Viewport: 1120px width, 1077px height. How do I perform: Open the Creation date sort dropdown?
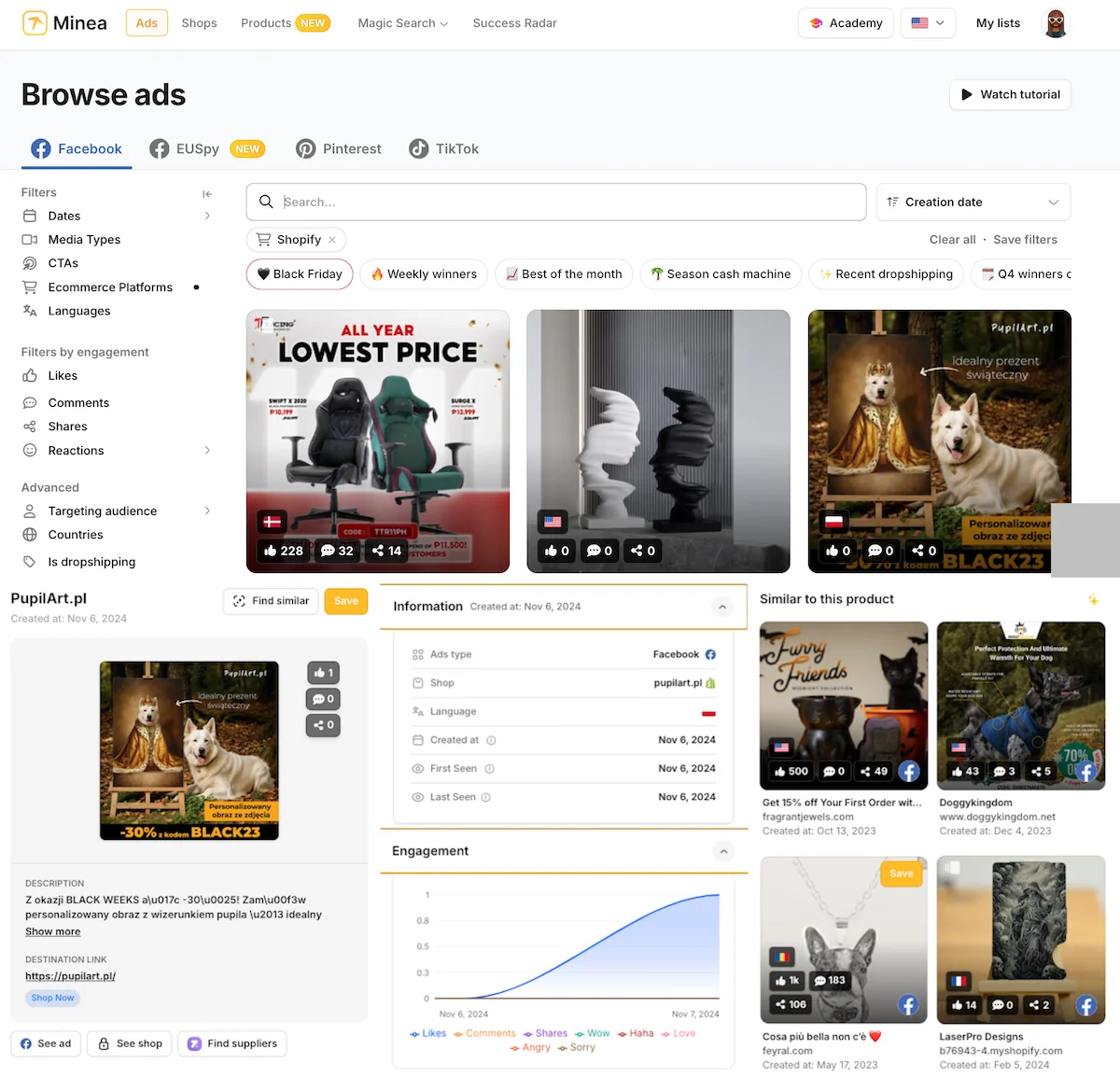(973, 202)
